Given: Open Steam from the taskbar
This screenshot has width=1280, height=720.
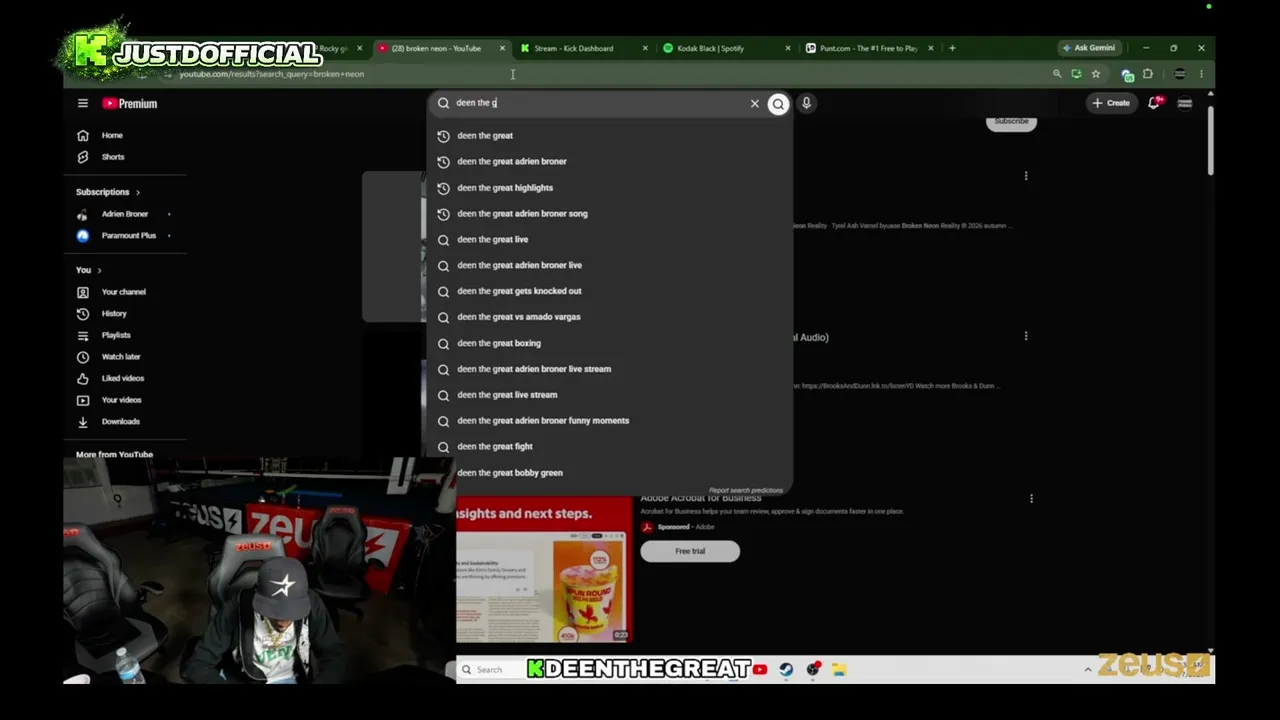Looking at the screenshot, I should [787, 670].
